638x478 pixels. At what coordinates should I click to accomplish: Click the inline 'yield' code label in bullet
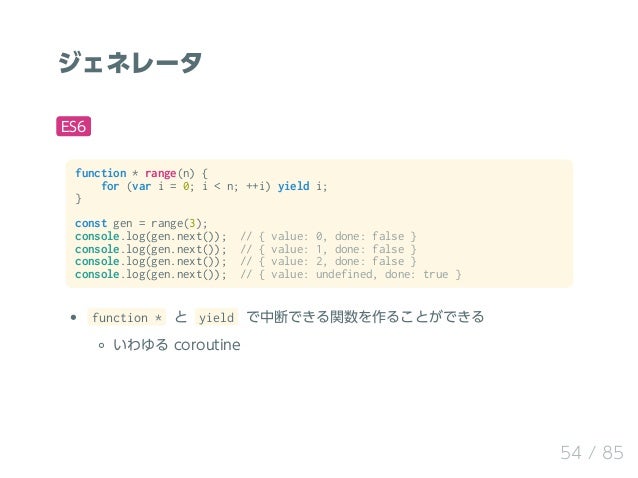click(216, 317)
